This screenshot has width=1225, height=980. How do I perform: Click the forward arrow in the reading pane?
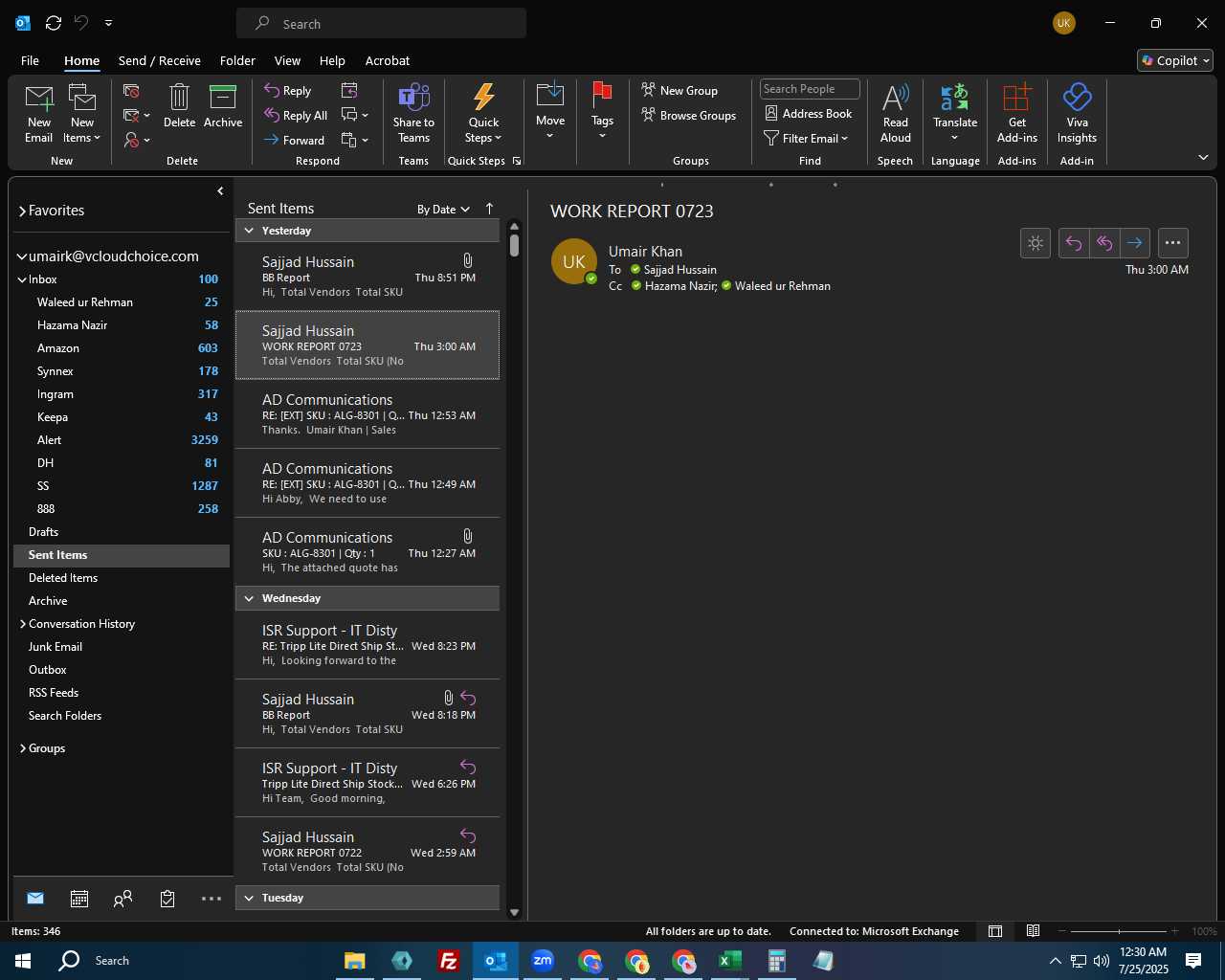pos(1134,243)
